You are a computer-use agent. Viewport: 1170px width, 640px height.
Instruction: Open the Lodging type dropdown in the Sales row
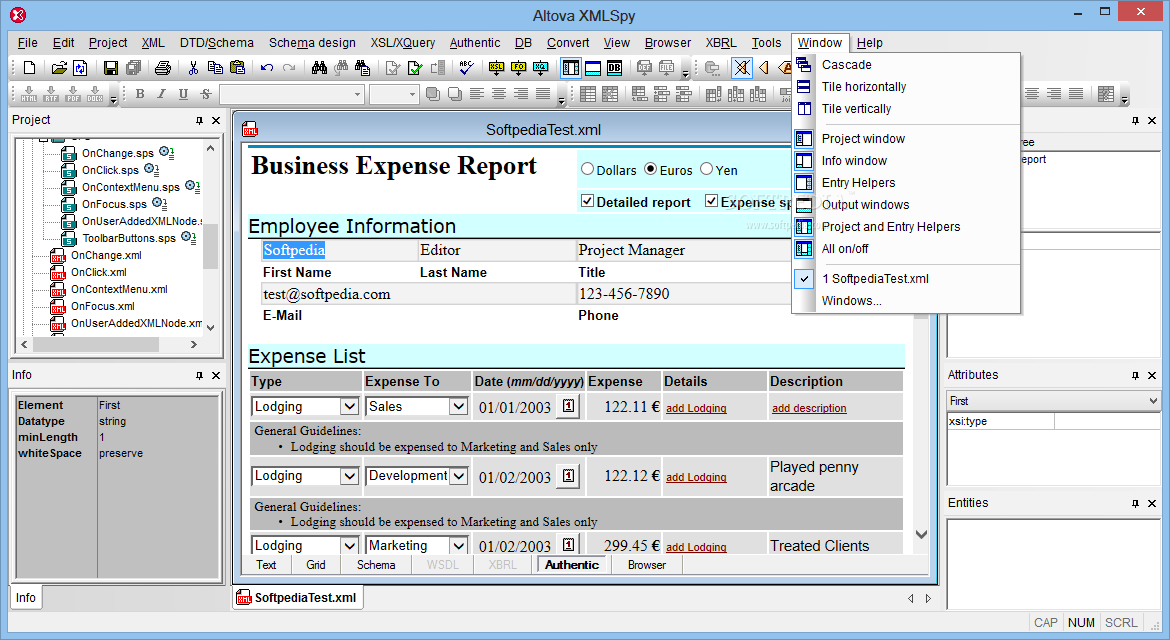[x=349, y=407]
